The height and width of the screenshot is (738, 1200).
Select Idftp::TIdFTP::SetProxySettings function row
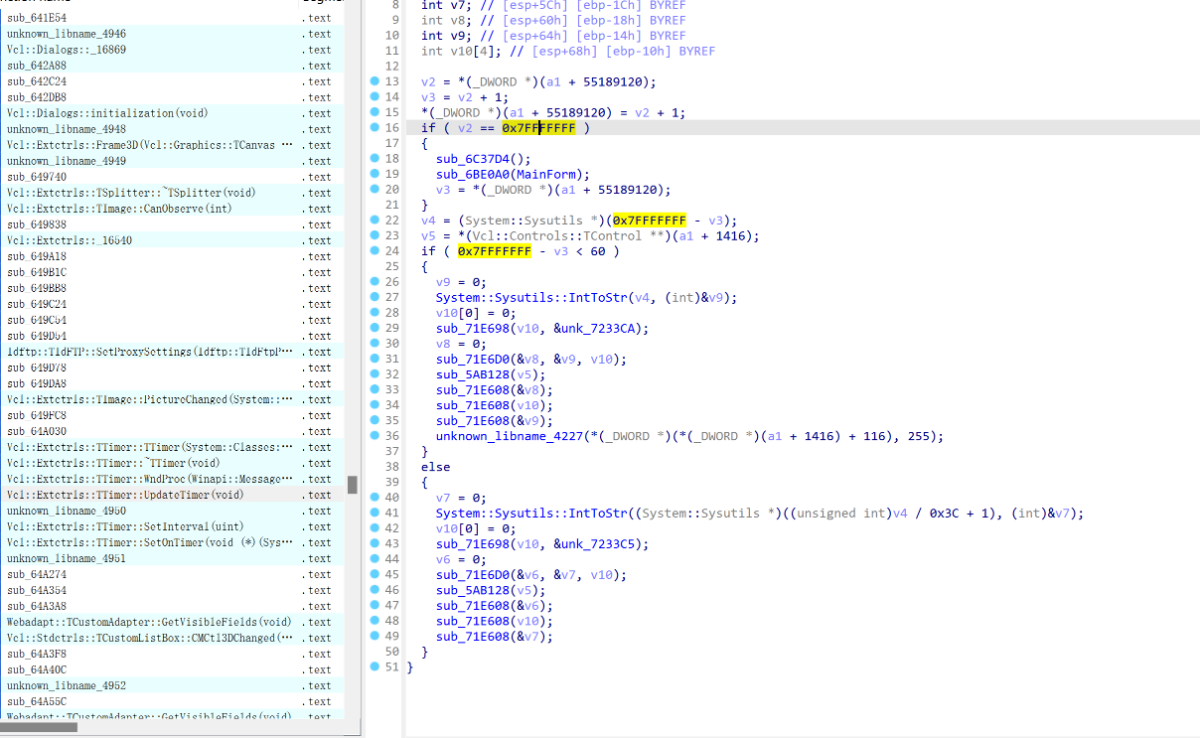(172, 352)
